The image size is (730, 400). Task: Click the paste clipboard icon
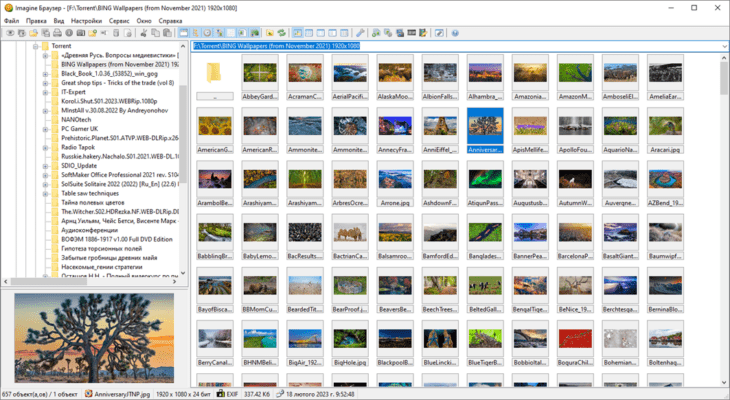pos(167,33)
